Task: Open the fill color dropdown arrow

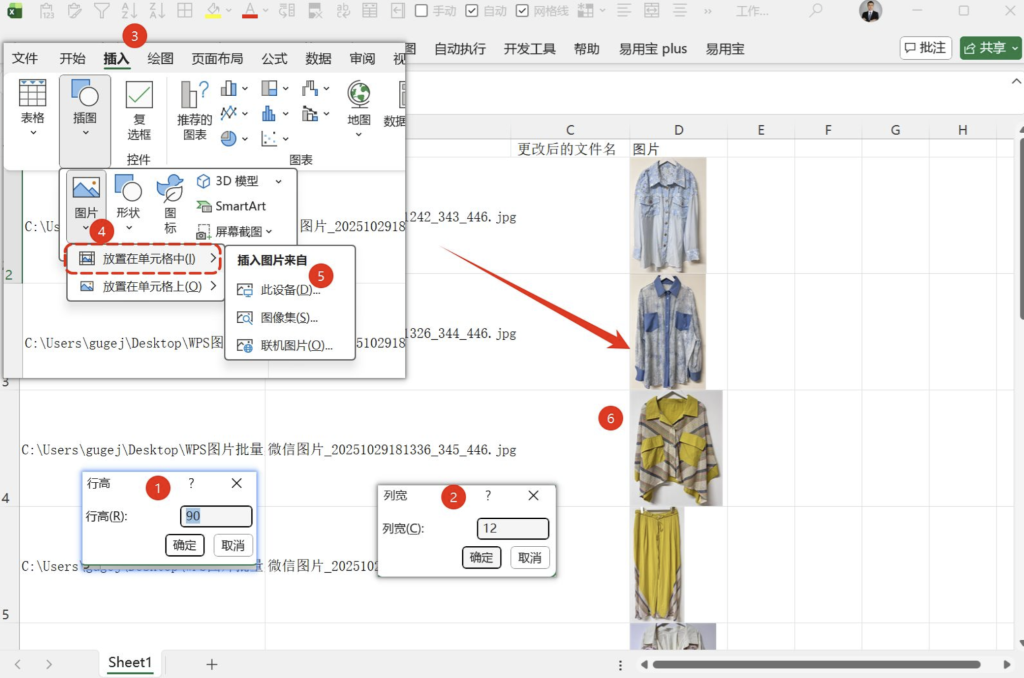Action: tap(229, 11)
